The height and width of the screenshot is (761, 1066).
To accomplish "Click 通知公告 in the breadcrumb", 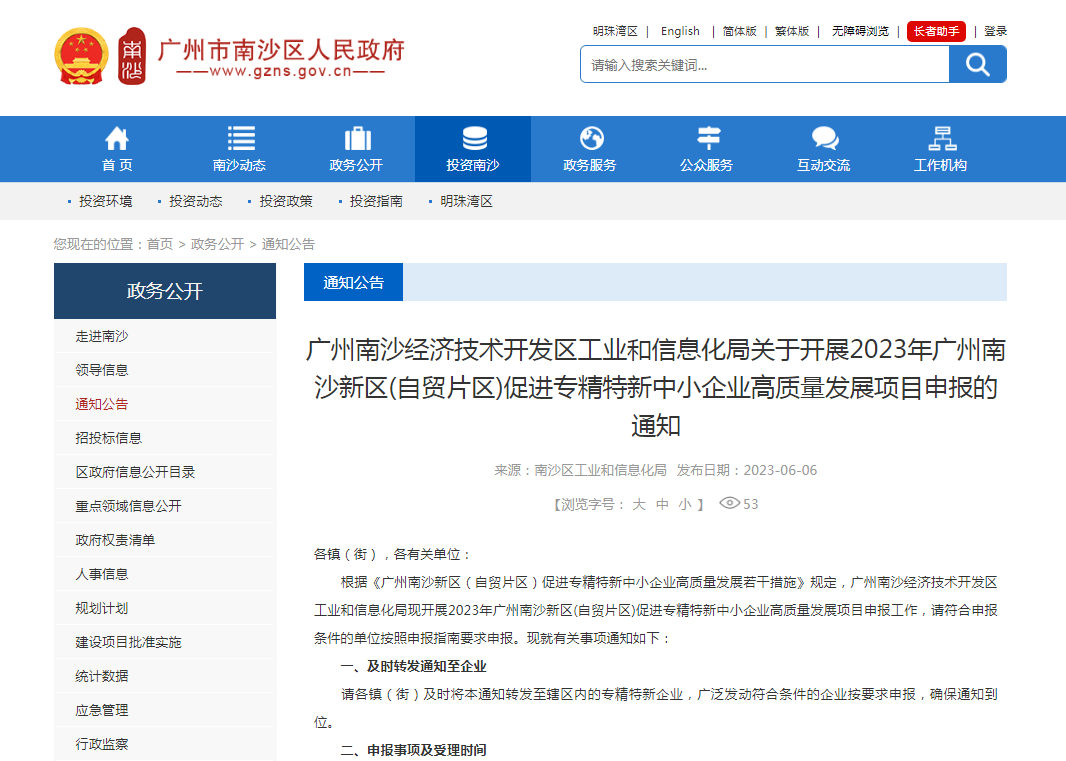I will pyautogui.click(x=288, y=244).
